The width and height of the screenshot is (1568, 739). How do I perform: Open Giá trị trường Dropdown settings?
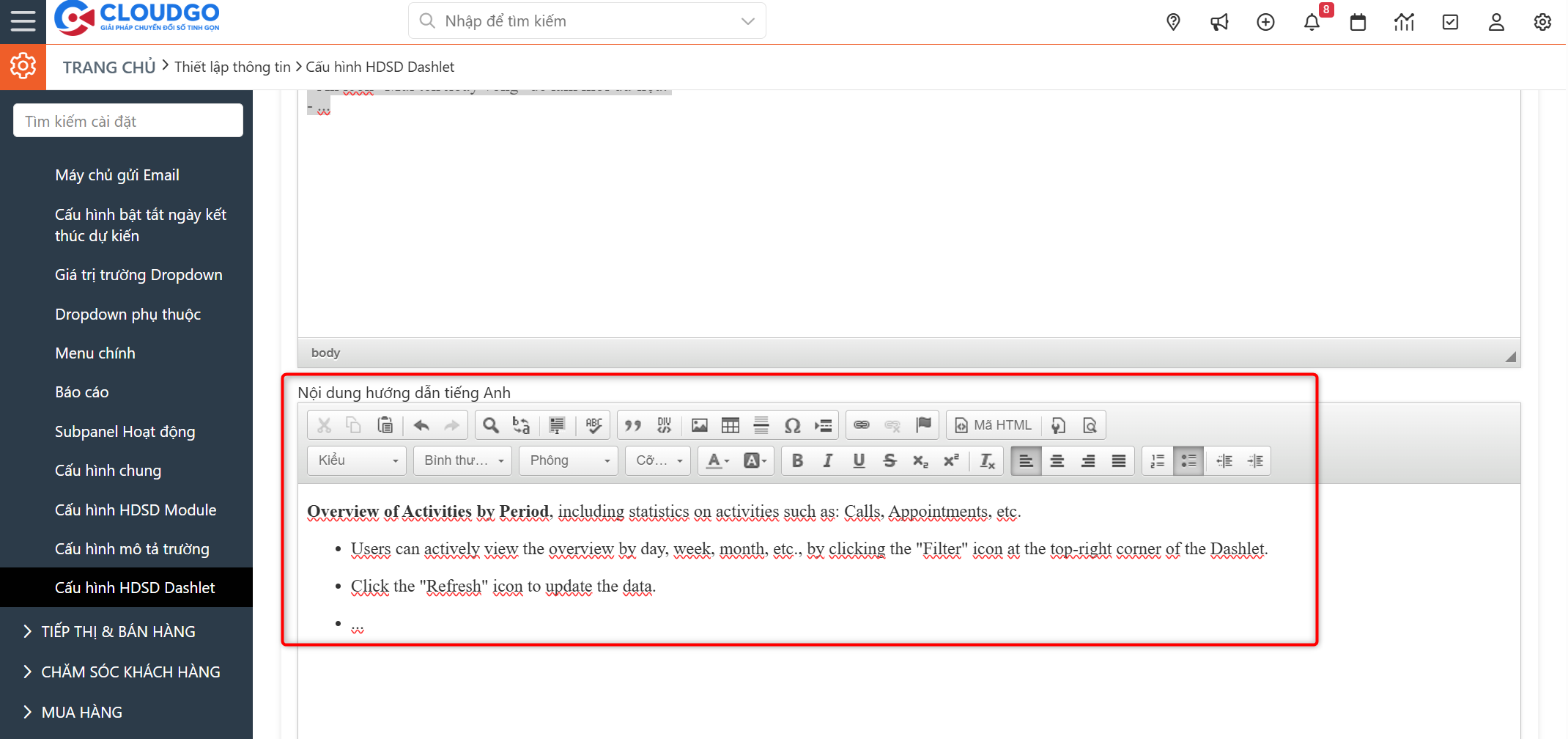(138, 274)
